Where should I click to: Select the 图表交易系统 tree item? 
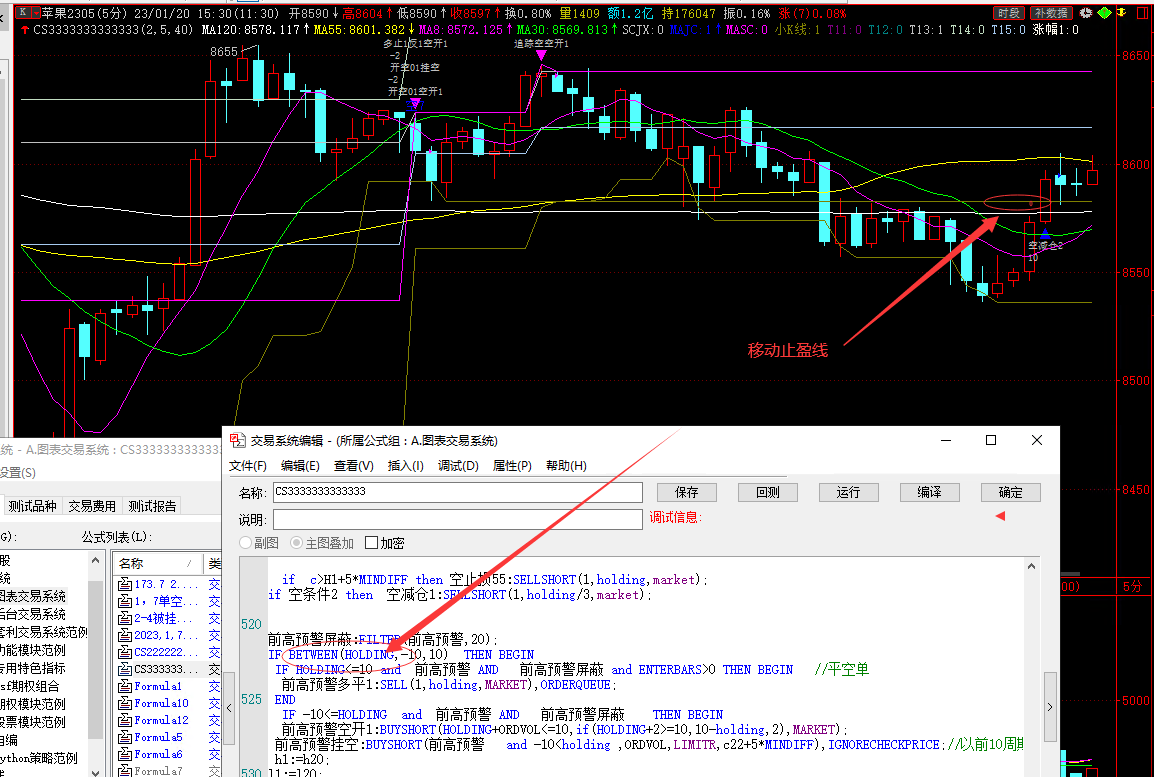click(33, 596)
